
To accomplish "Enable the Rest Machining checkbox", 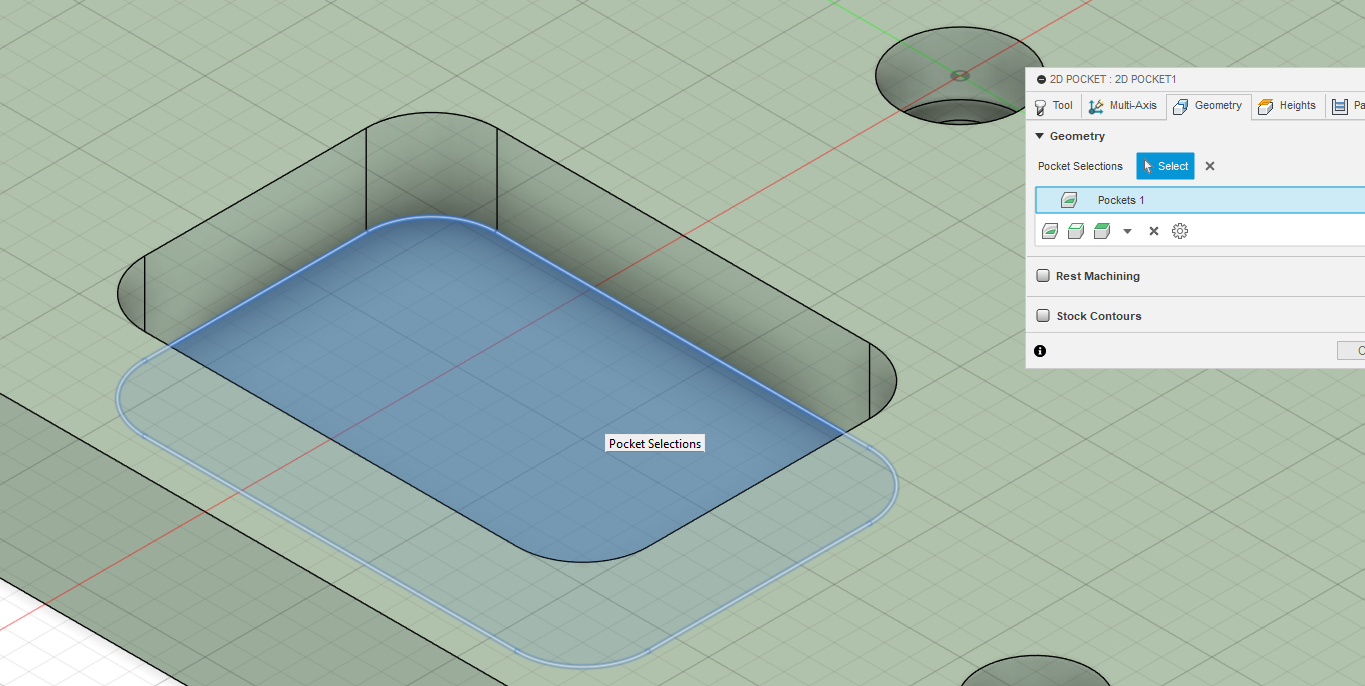I will click(1043, 276).
